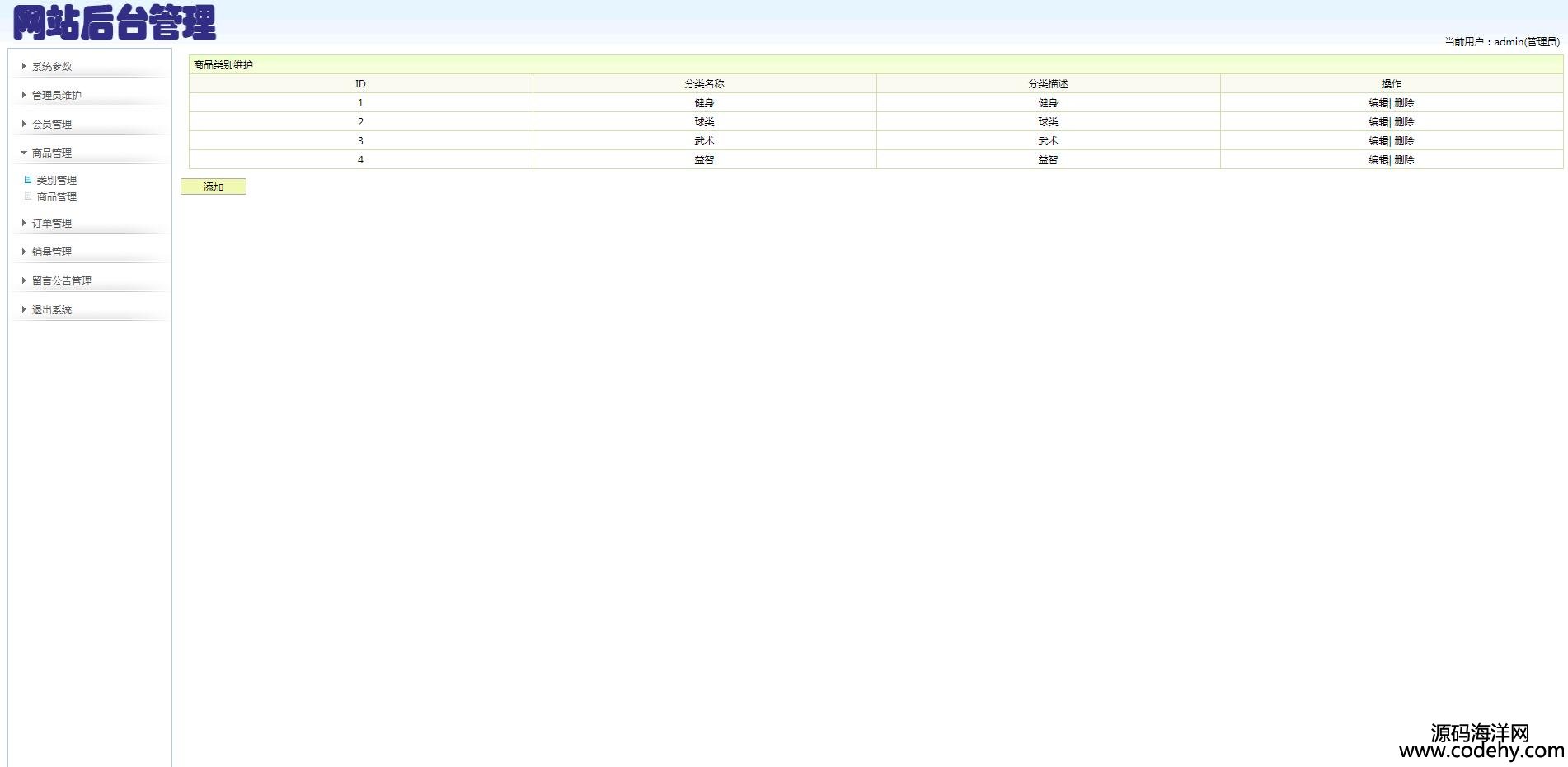1568x767 pixels.
Task: Expand the 管理员维护 section
Action: tap(56, 96)
